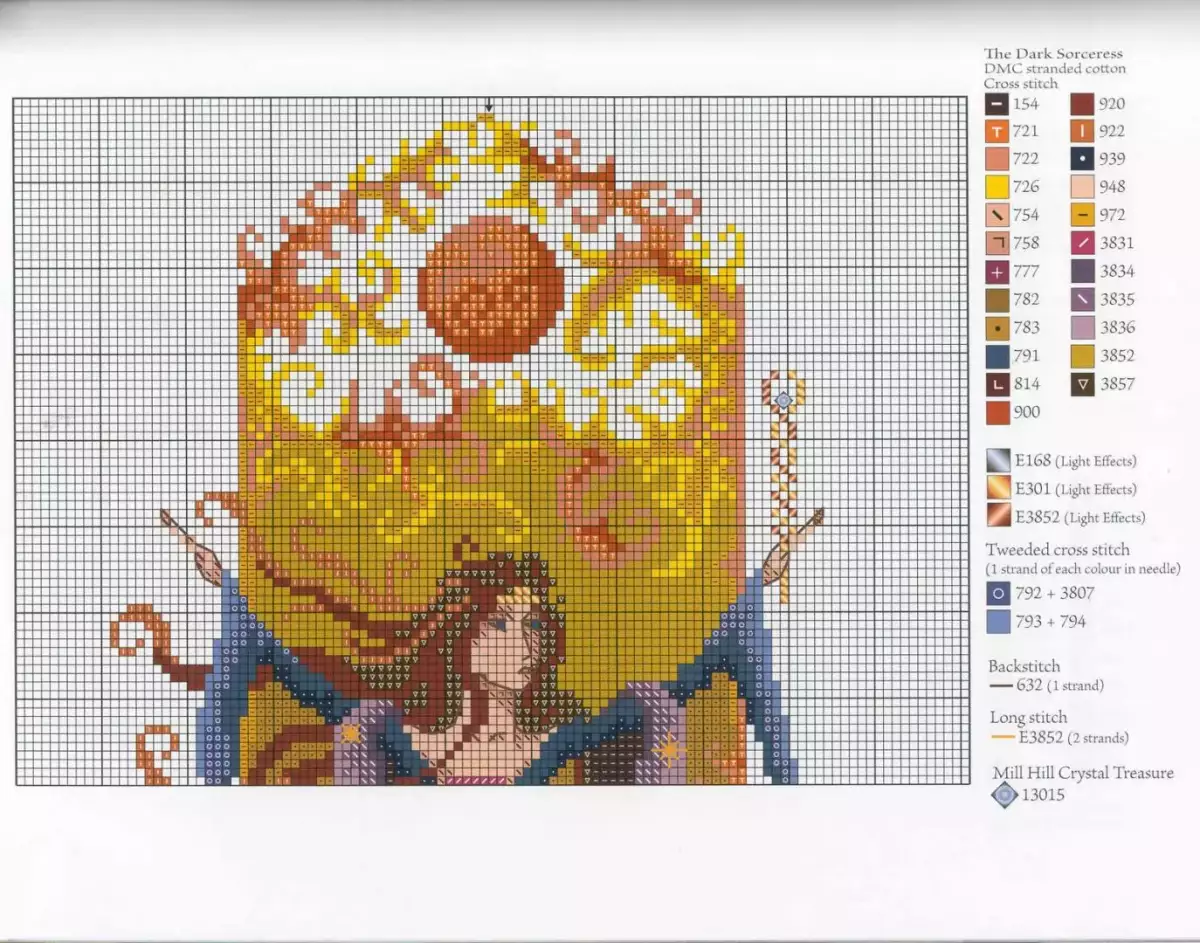
Task: Click the 154 black color swatch
Action: (x=997, y=103)
